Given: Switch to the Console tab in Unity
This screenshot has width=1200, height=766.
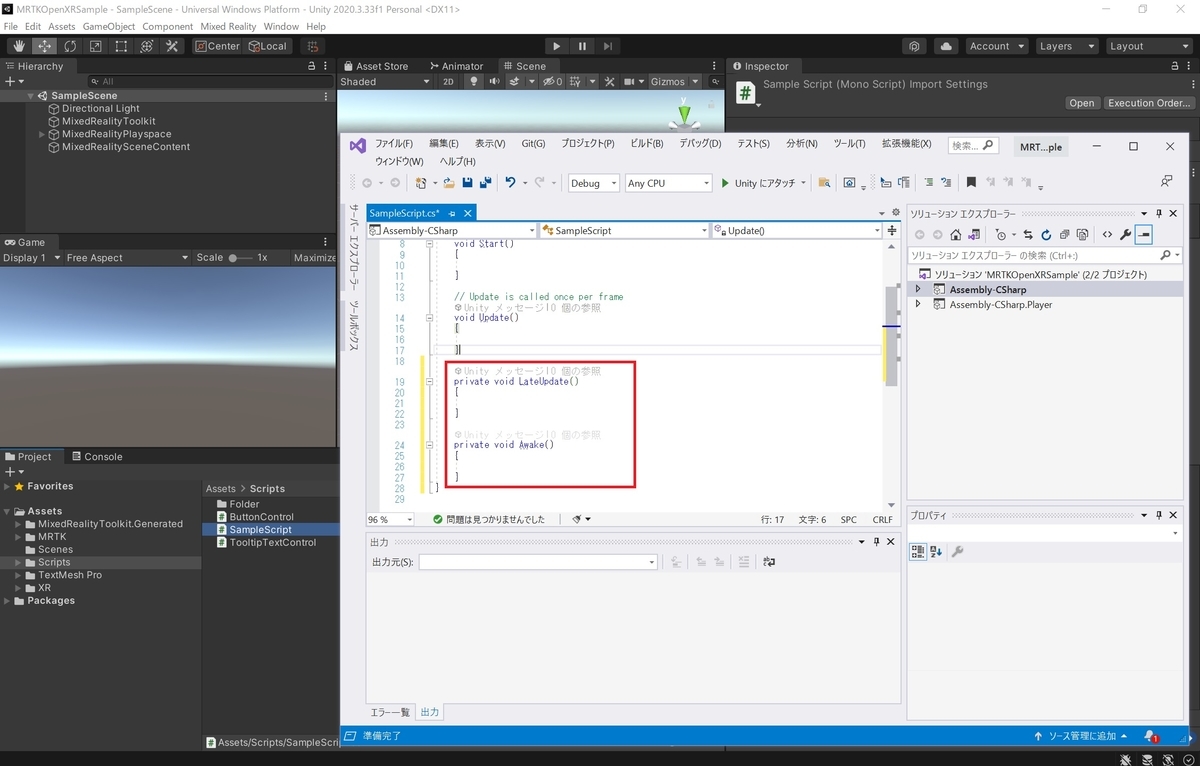Looking at the screenshot, I should (x=96, y=456).
